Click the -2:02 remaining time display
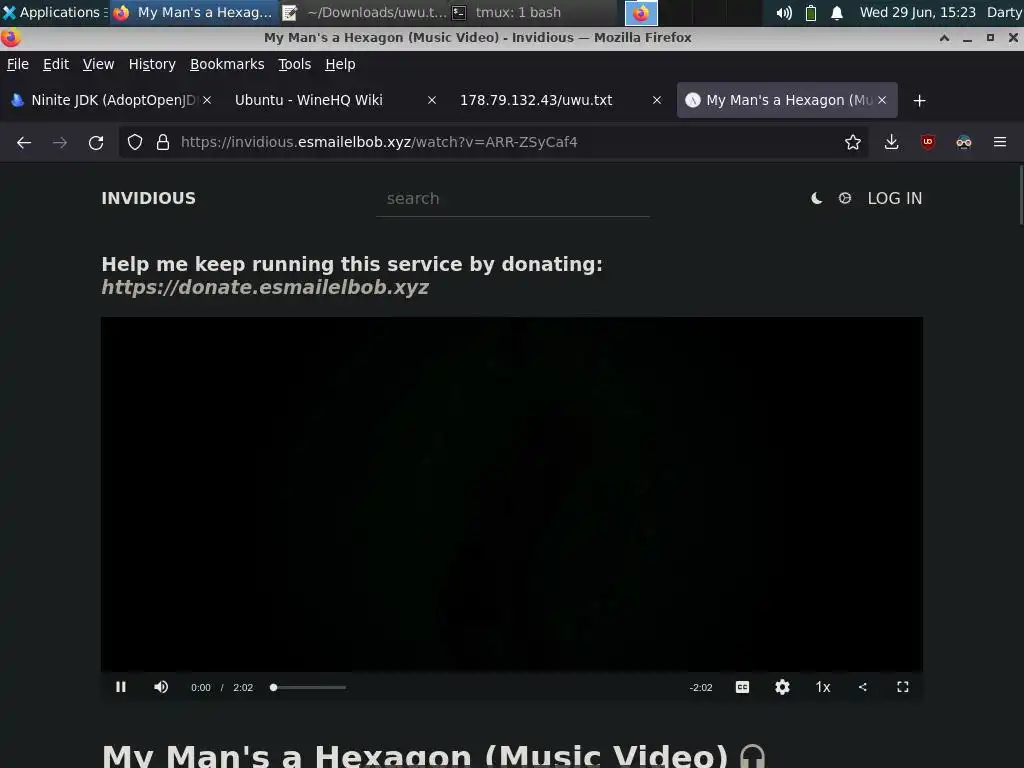 (x=701, y=688)
